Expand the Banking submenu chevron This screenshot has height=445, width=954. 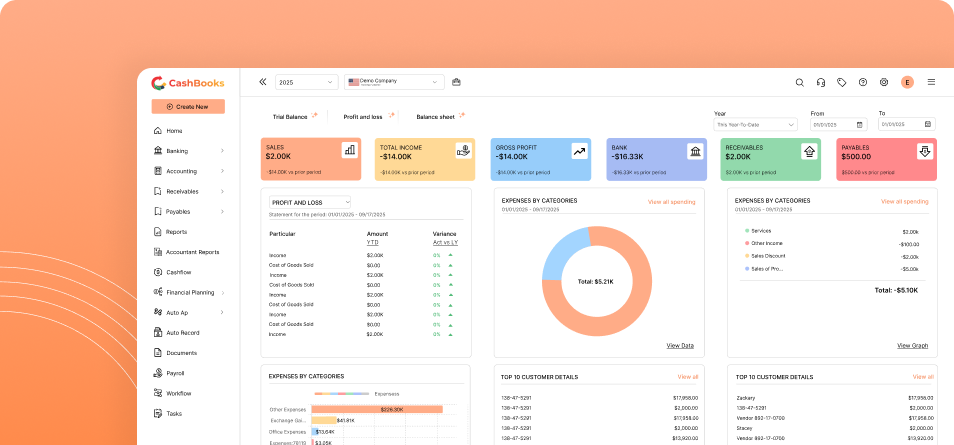[222, 151]
